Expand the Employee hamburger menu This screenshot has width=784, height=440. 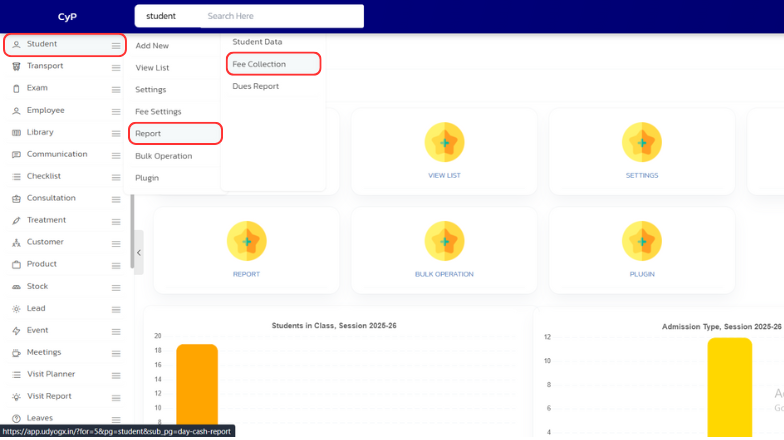[x=116, y=110]
